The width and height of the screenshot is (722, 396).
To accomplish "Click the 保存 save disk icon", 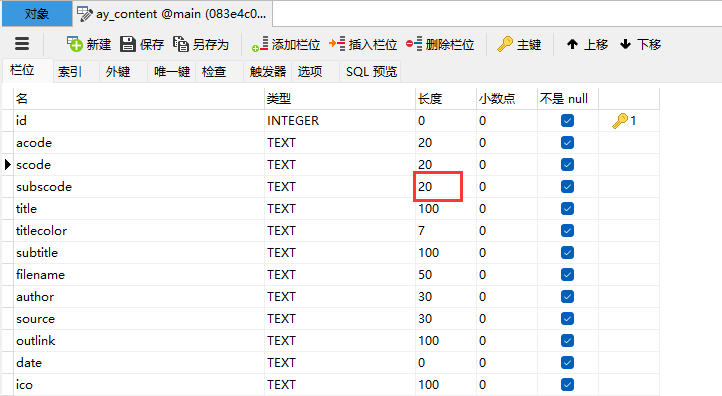I will (128, 44).
